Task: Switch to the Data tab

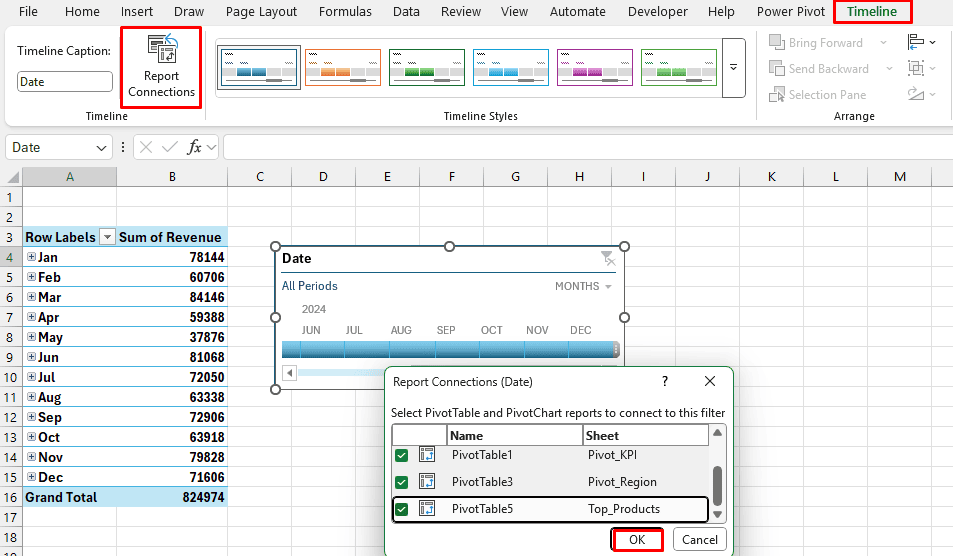Action: (x=406, y=12)
